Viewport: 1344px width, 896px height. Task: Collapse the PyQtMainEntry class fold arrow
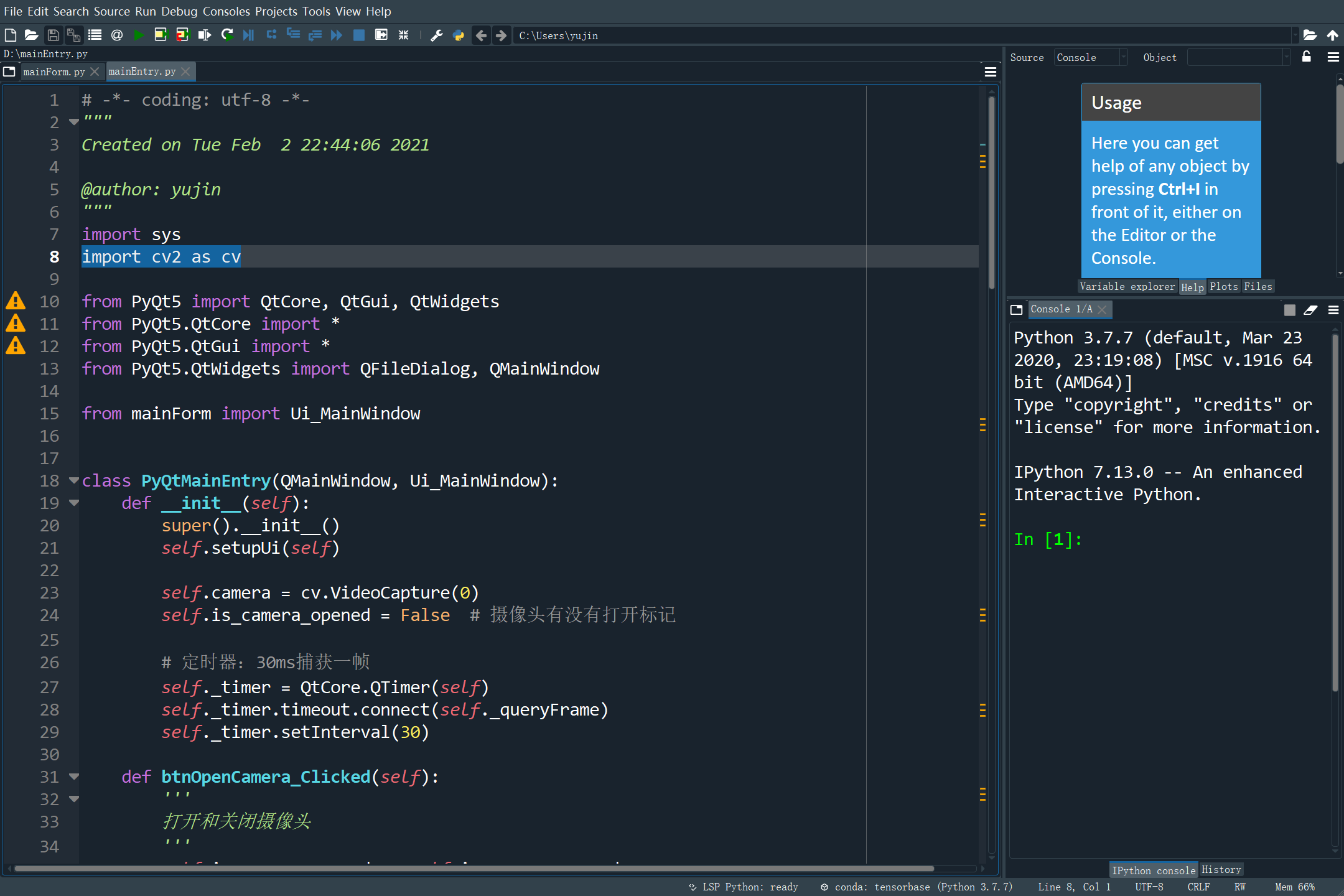point(74,480)
